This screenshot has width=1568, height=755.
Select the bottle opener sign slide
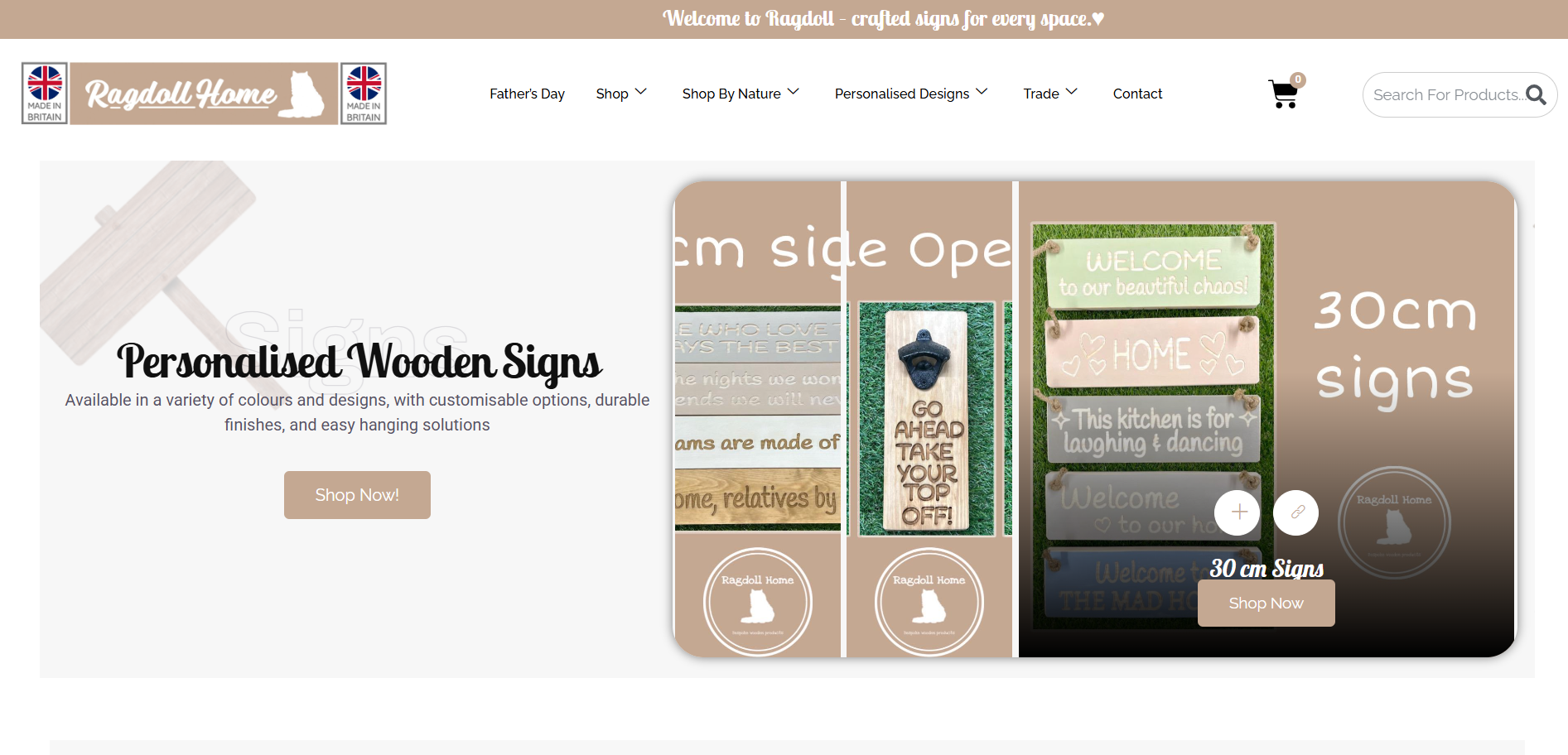(x=929, y=420)
